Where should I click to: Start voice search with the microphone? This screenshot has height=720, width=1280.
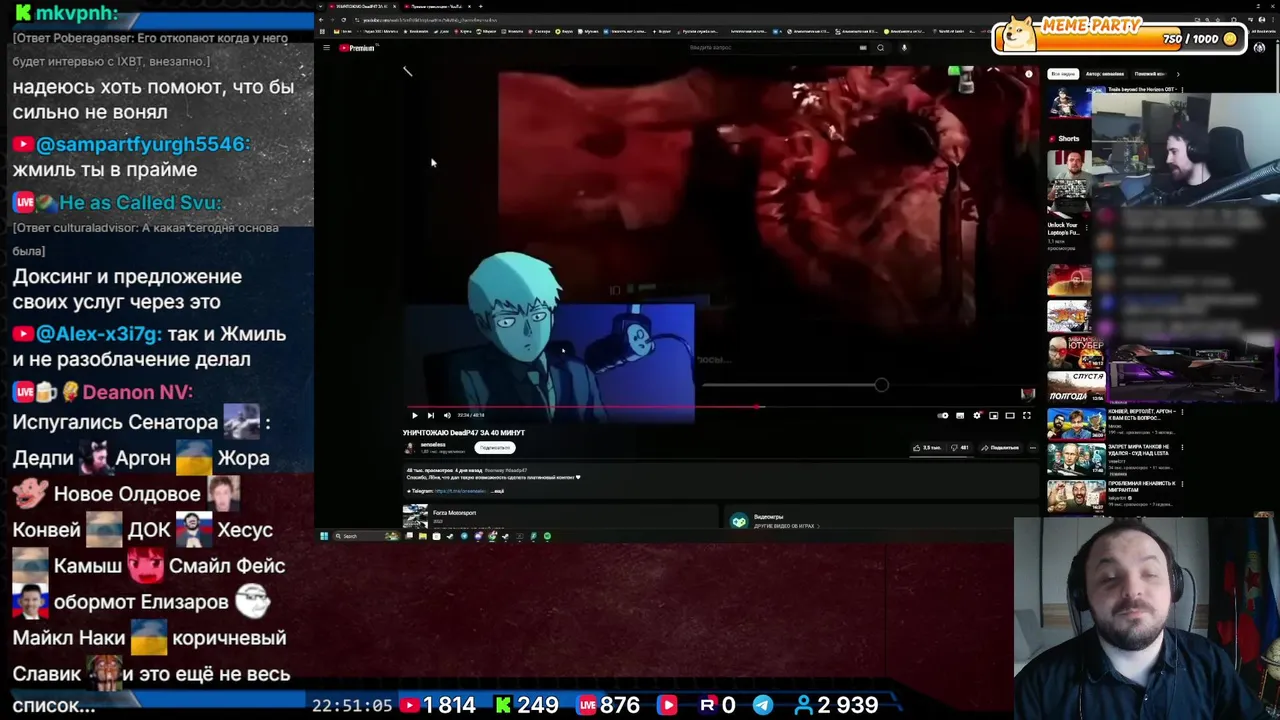click(904, 48)
